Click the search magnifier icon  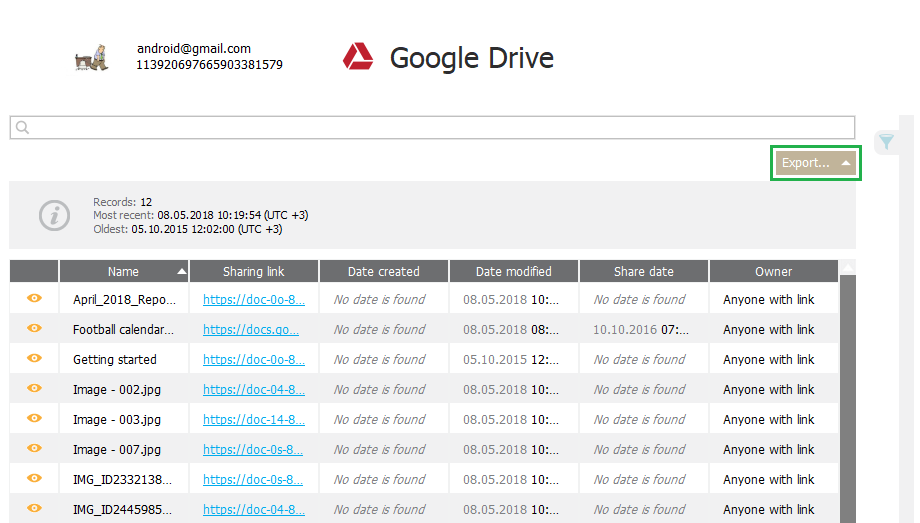[x=22, y=128]
